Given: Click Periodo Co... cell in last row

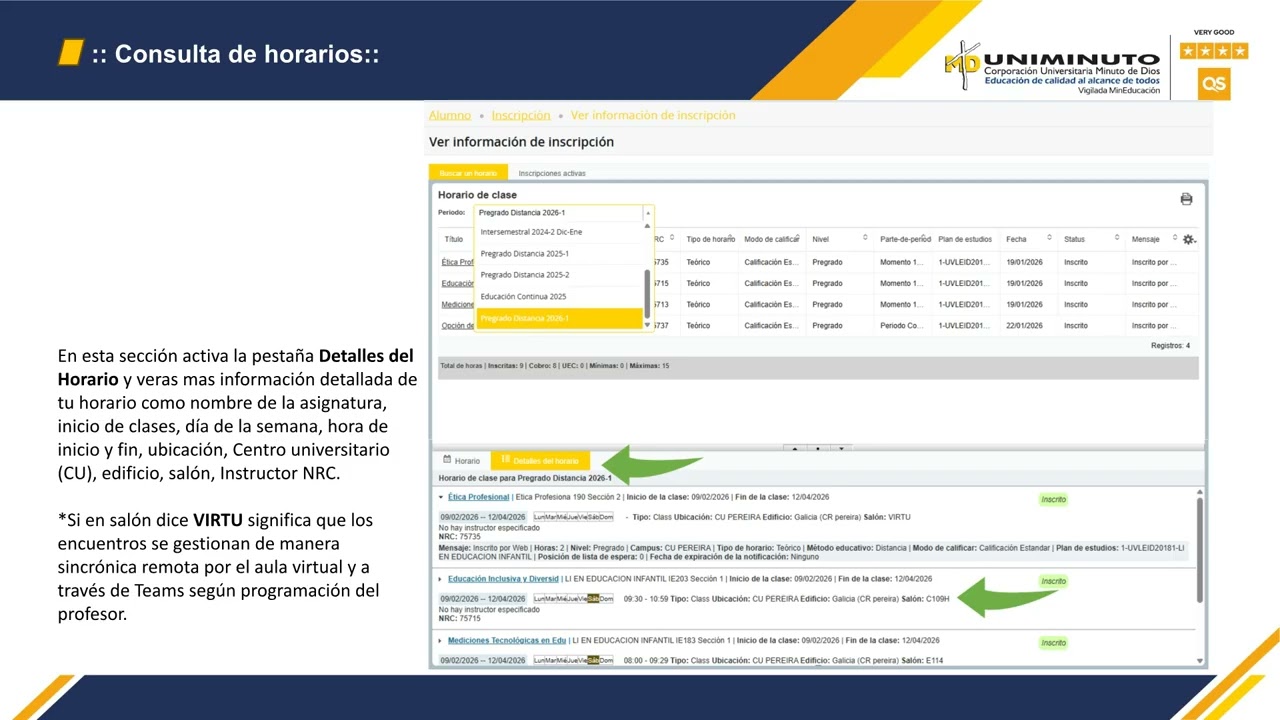Looking at the screenshot, I should [x=902, y=325].
